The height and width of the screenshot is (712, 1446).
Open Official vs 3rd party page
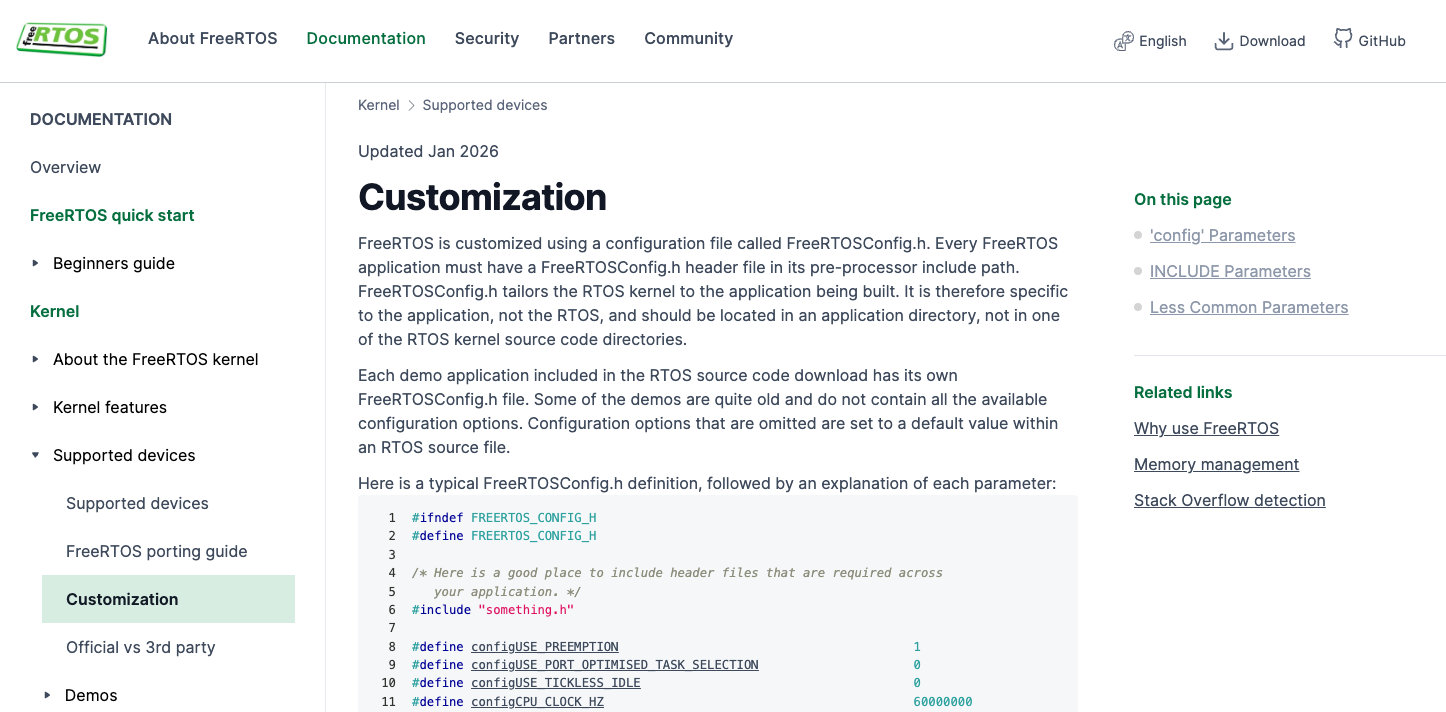click(x=140, y=647)
